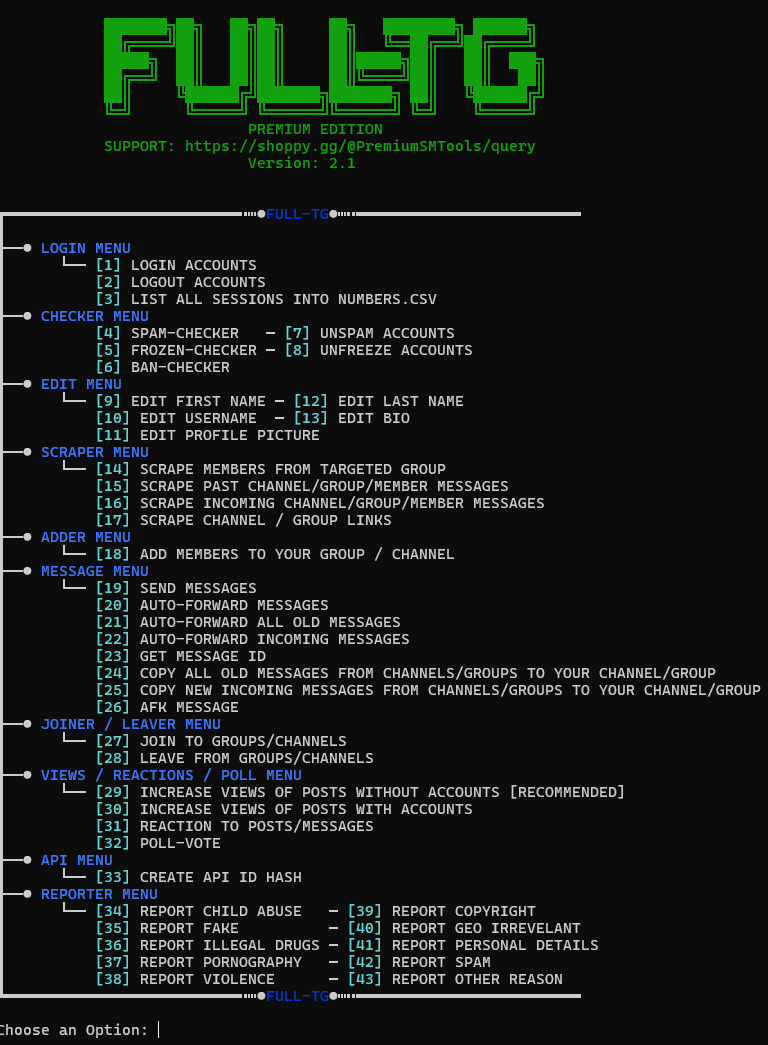Click the top 'FULL-TG' border title

[297, 214]
